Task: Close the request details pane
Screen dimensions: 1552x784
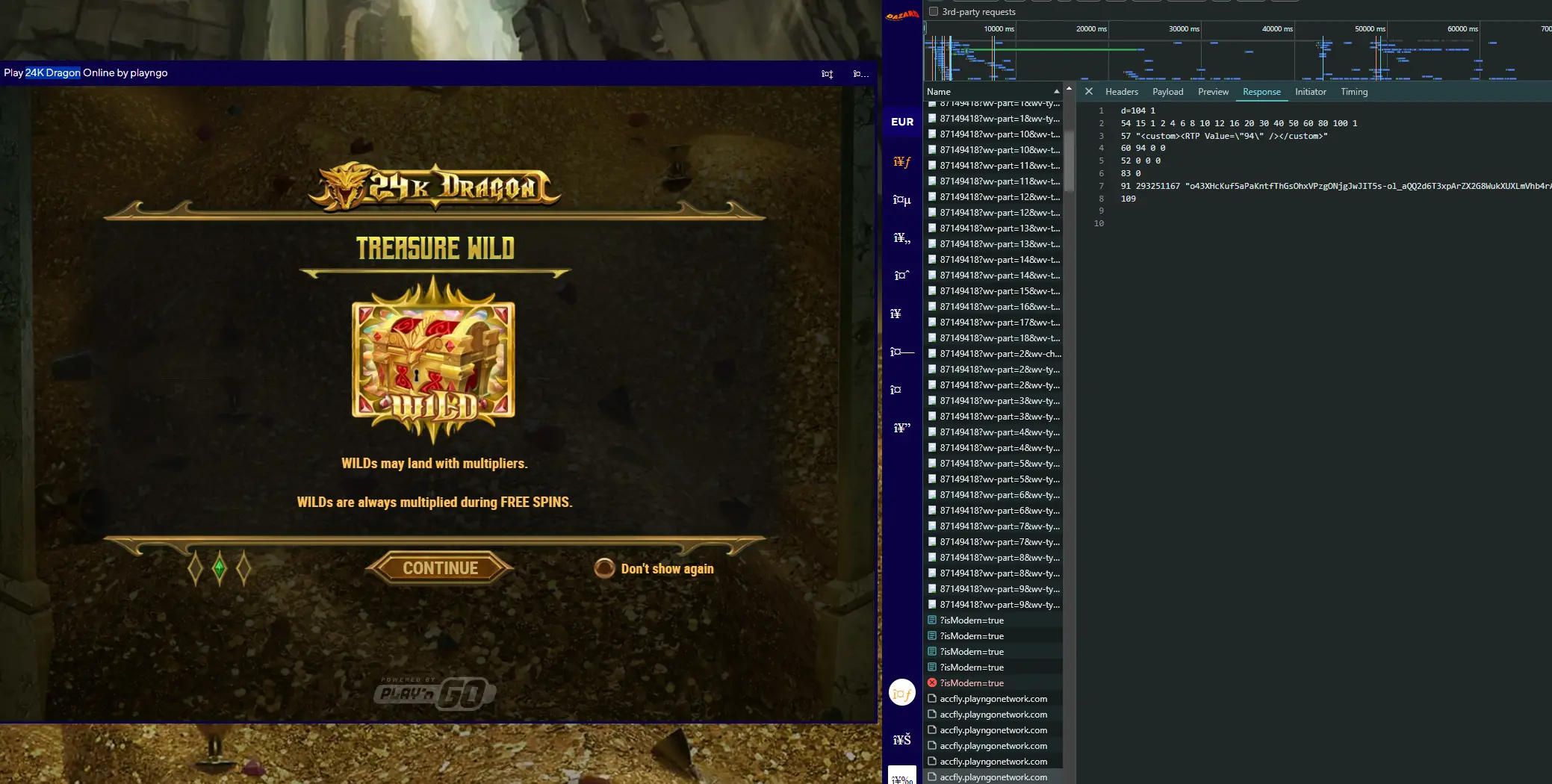Action: pyautogui.click(x=1089, y=91)
